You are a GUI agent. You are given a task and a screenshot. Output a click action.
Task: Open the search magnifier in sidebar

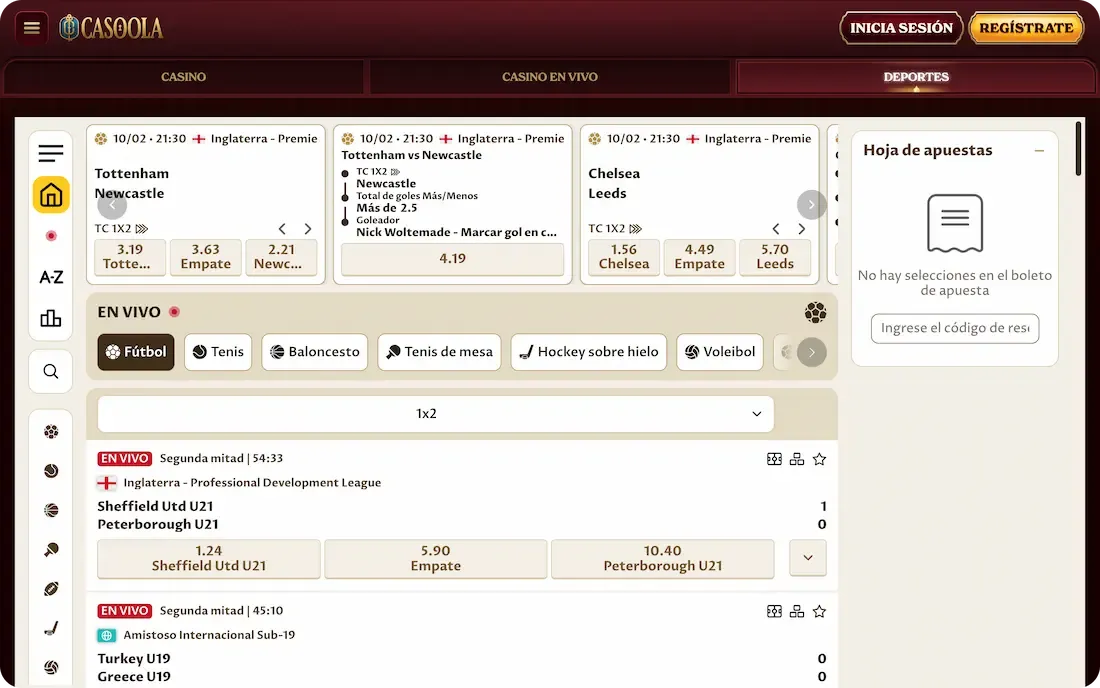point(51,372)
